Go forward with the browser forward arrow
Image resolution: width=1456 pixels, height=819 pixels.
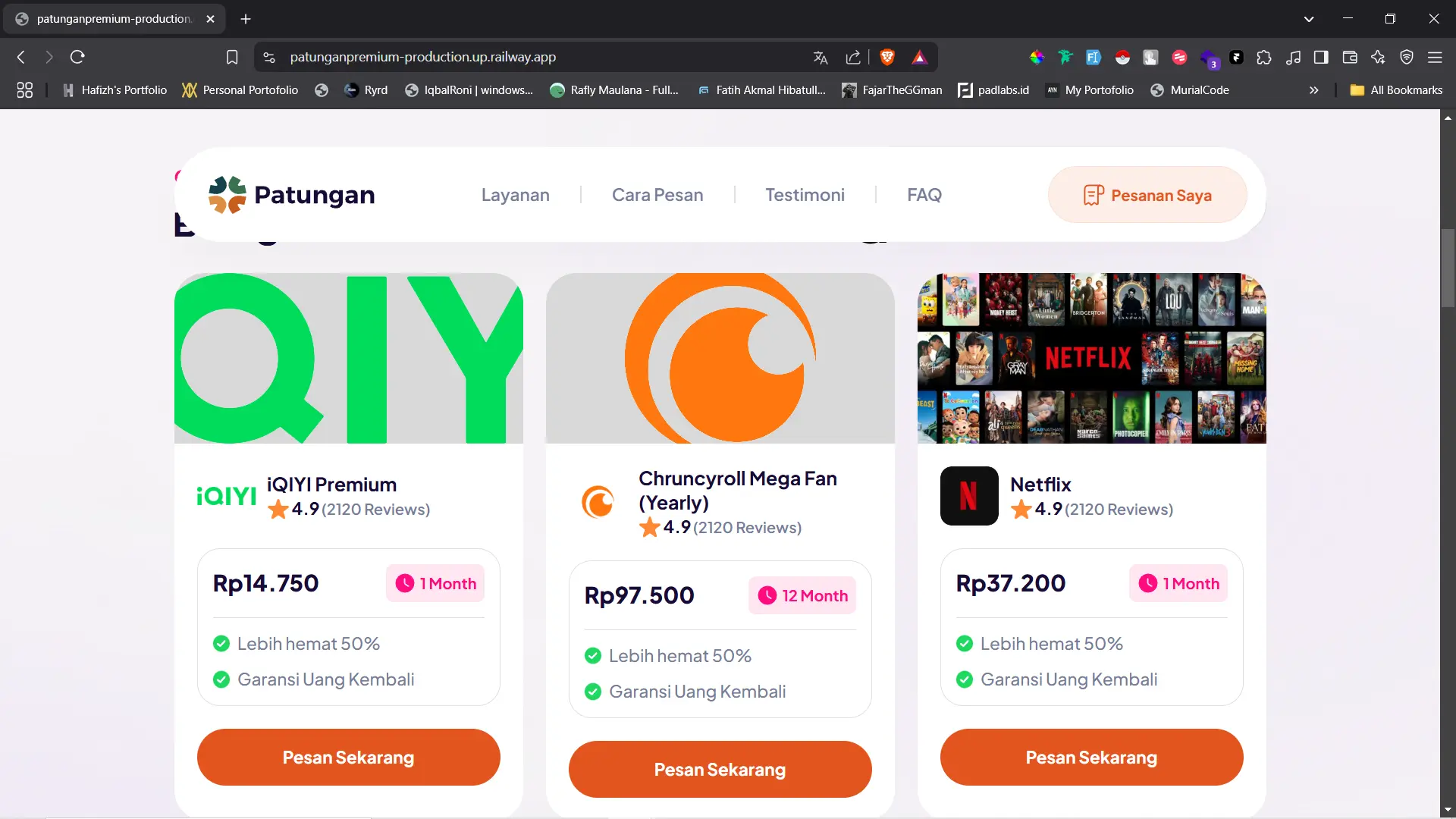coord(49,57)
